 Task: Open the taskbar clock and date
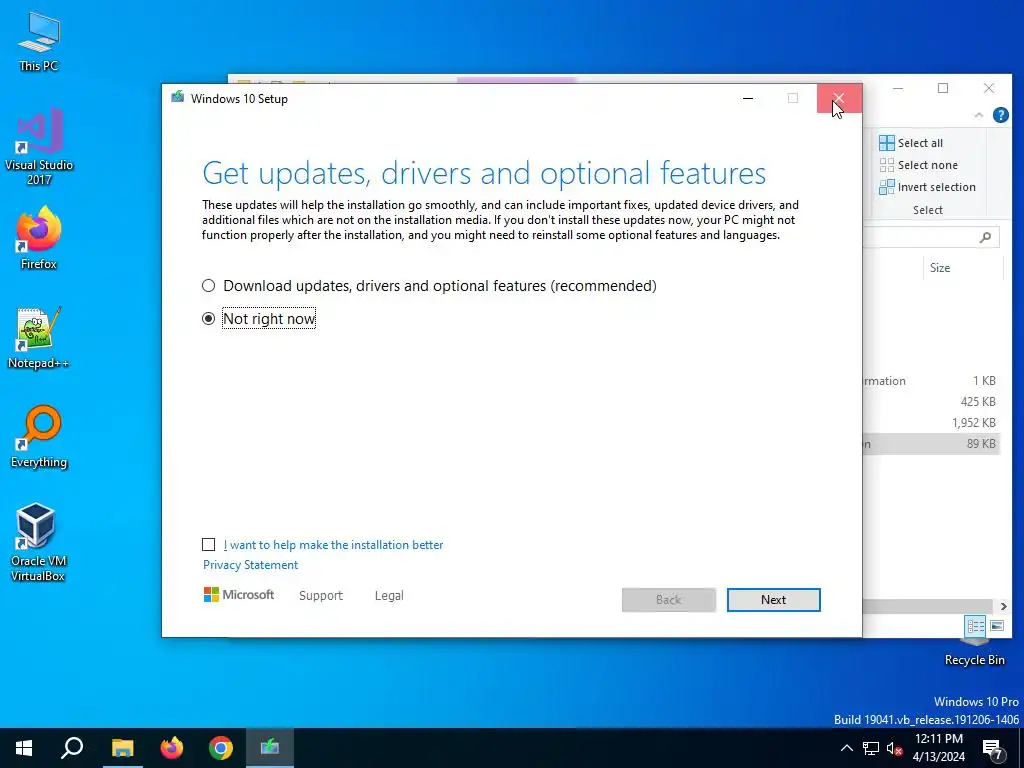pyautogui.click(x=938, y=748)
